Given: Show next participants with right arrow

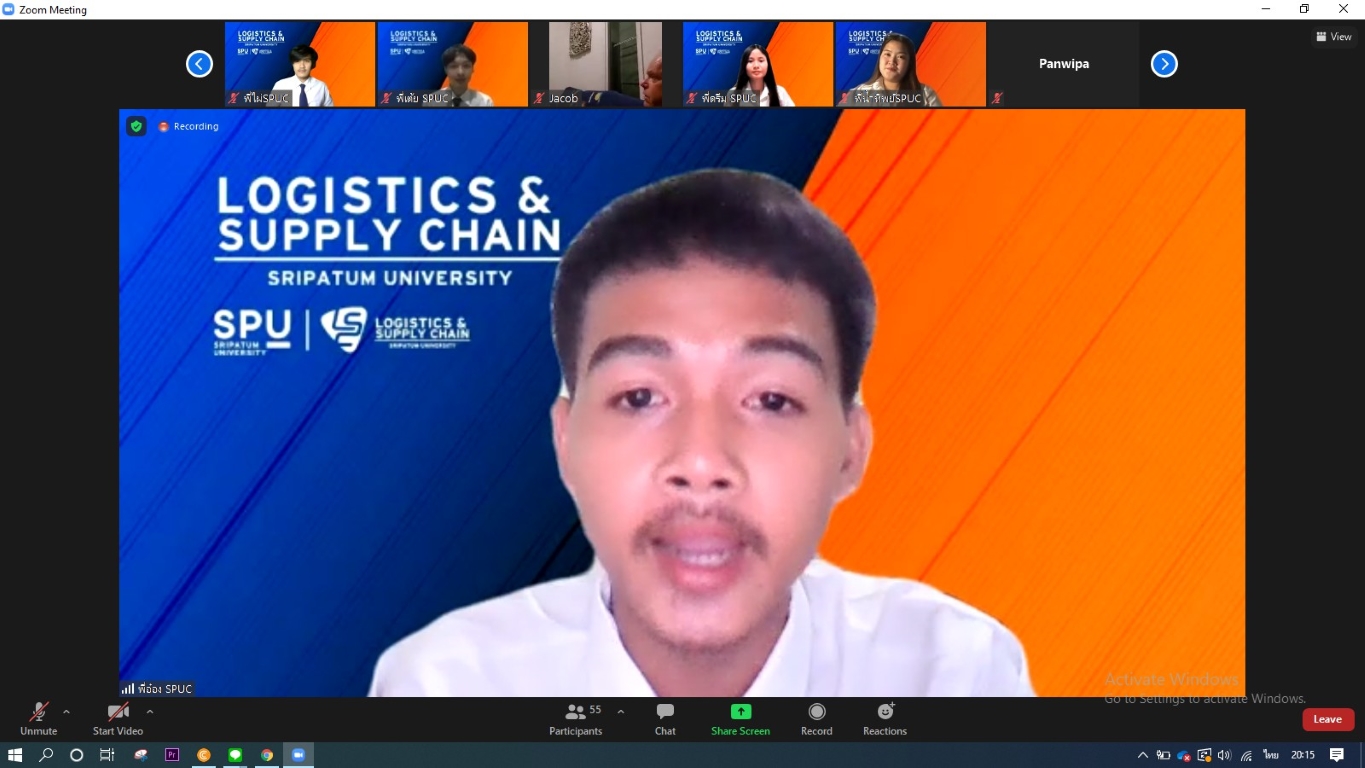Looking at the screenshot, I should point(1164,64).
